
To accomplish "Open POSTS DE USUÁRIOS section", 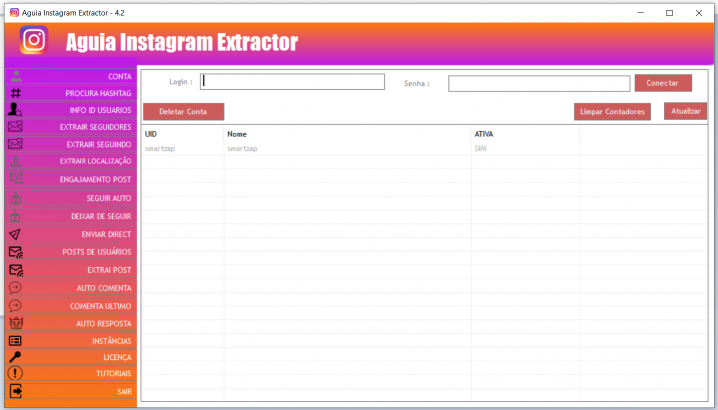I will (x=71, y=252).
